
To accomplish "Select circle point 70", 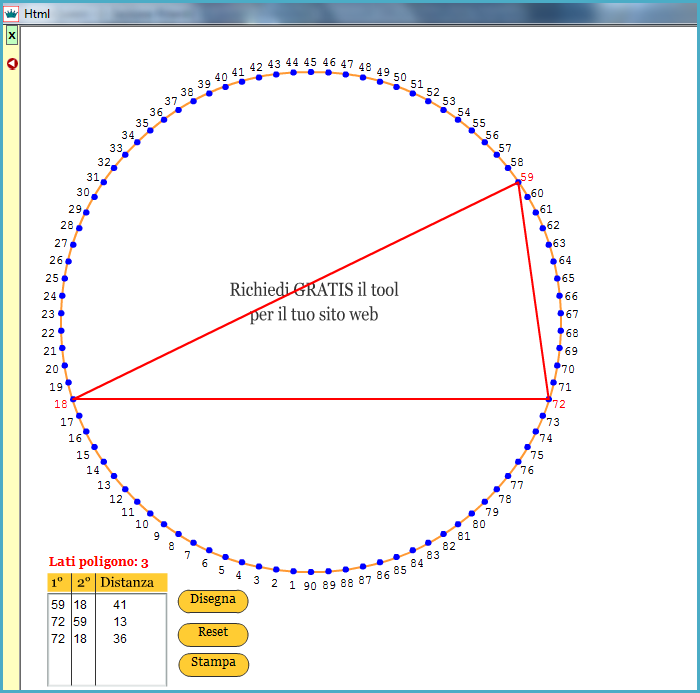I will [557, 365].
